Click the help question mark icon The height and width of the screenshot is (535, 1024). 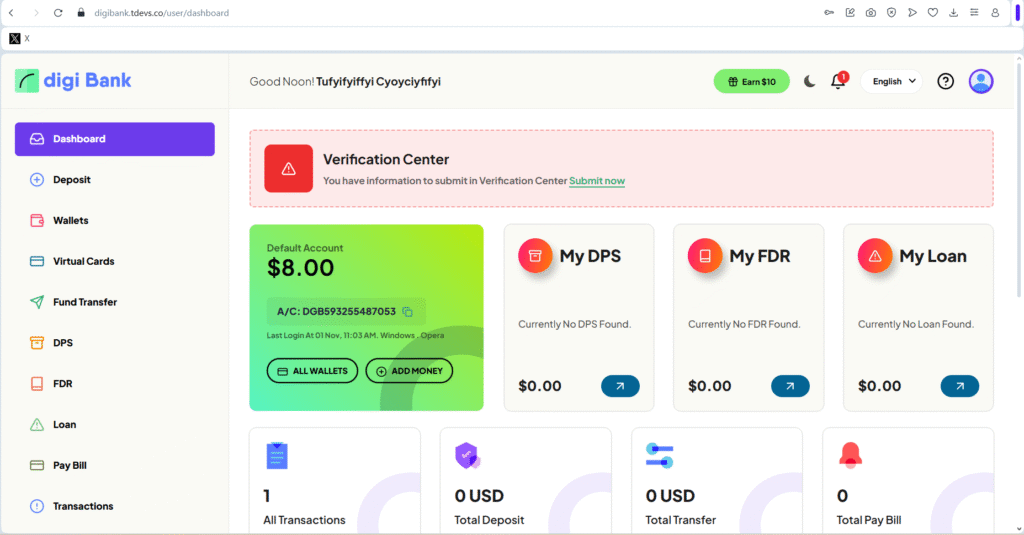click(945, 82)
